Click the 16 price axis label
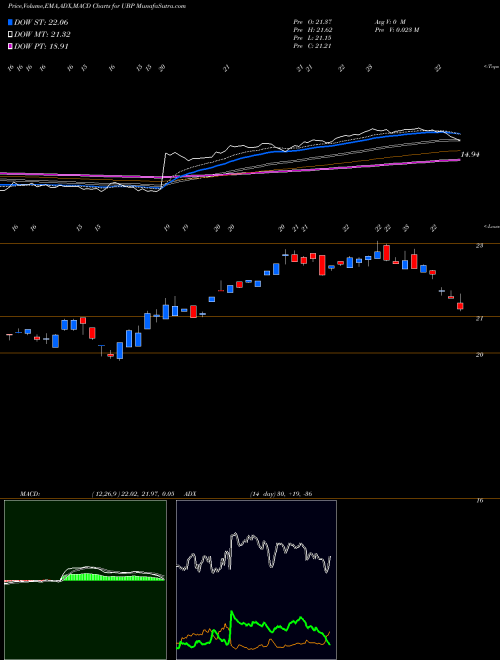 pyautogui.click(x=479, y=501)
